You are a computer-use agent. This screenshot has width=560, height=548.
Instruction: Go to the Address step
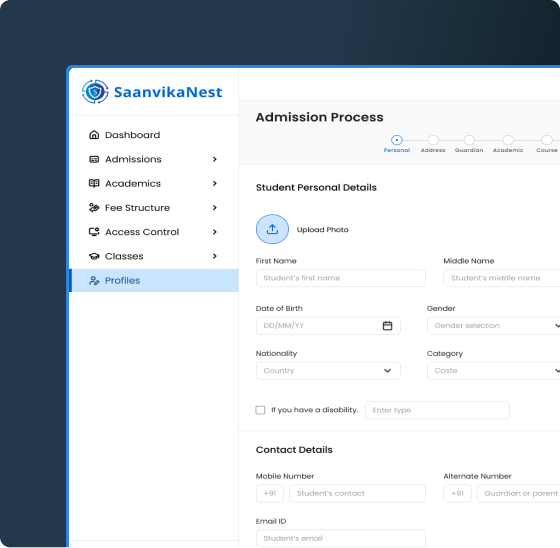[x=433, y=140]
